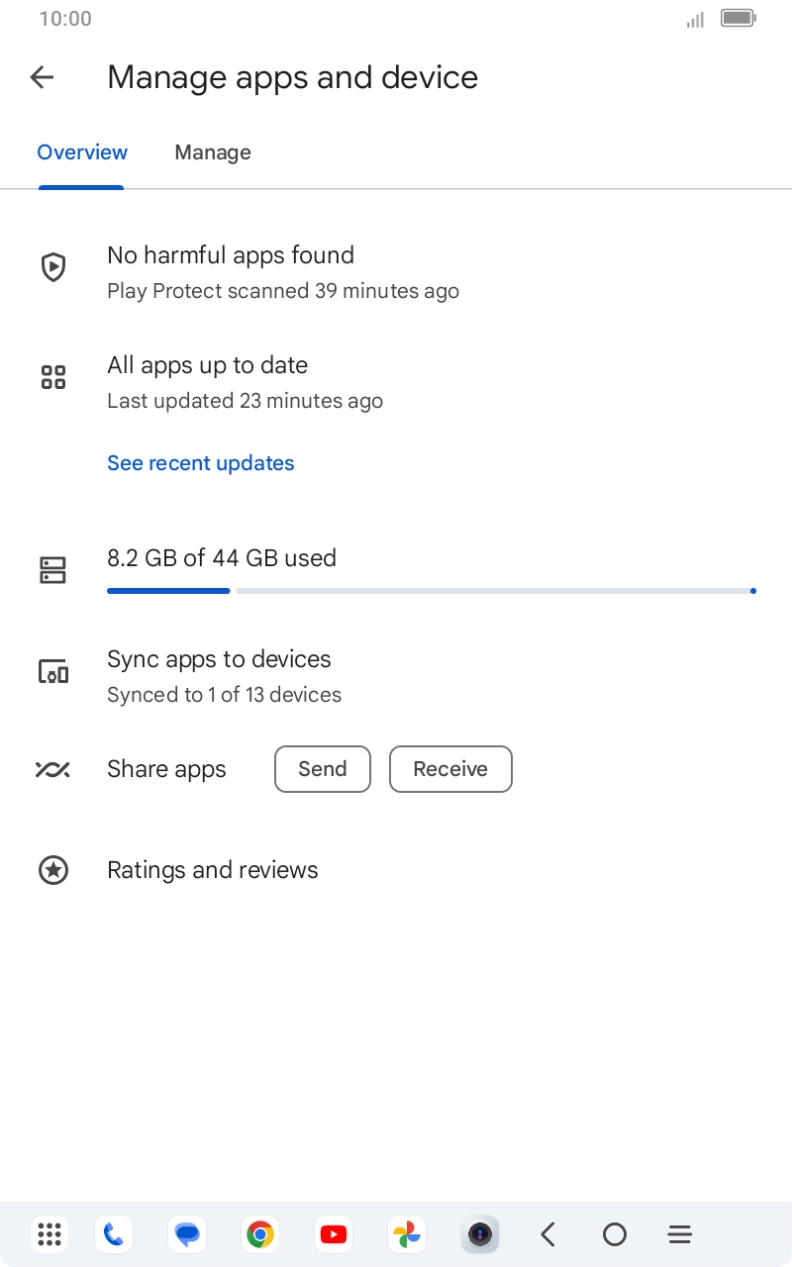Tap the Play Protect shield icon
Viewport: 792px width, 1267px height.
[53, 267]
